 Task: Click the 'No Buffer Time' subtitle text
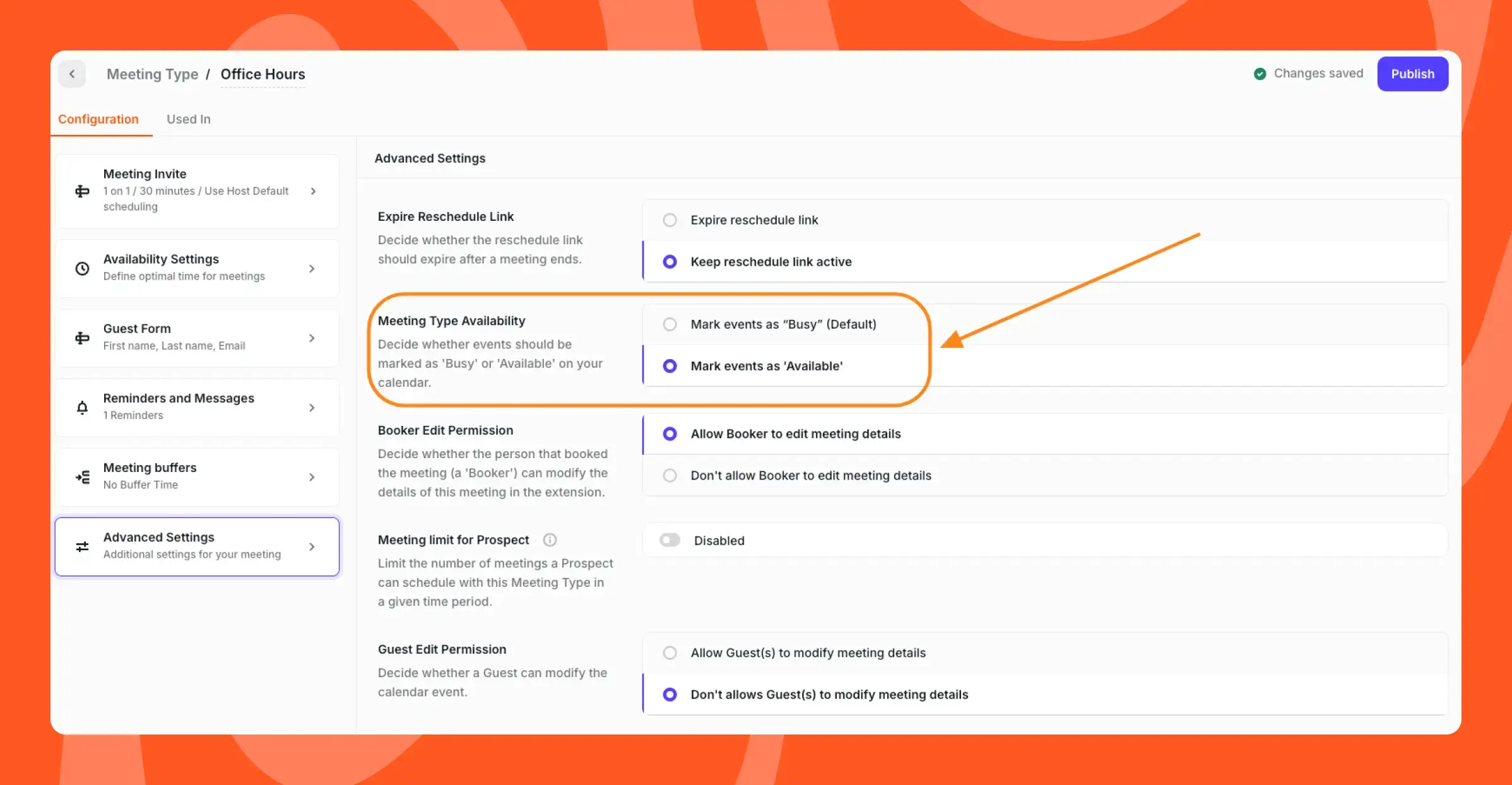point(141,485)
